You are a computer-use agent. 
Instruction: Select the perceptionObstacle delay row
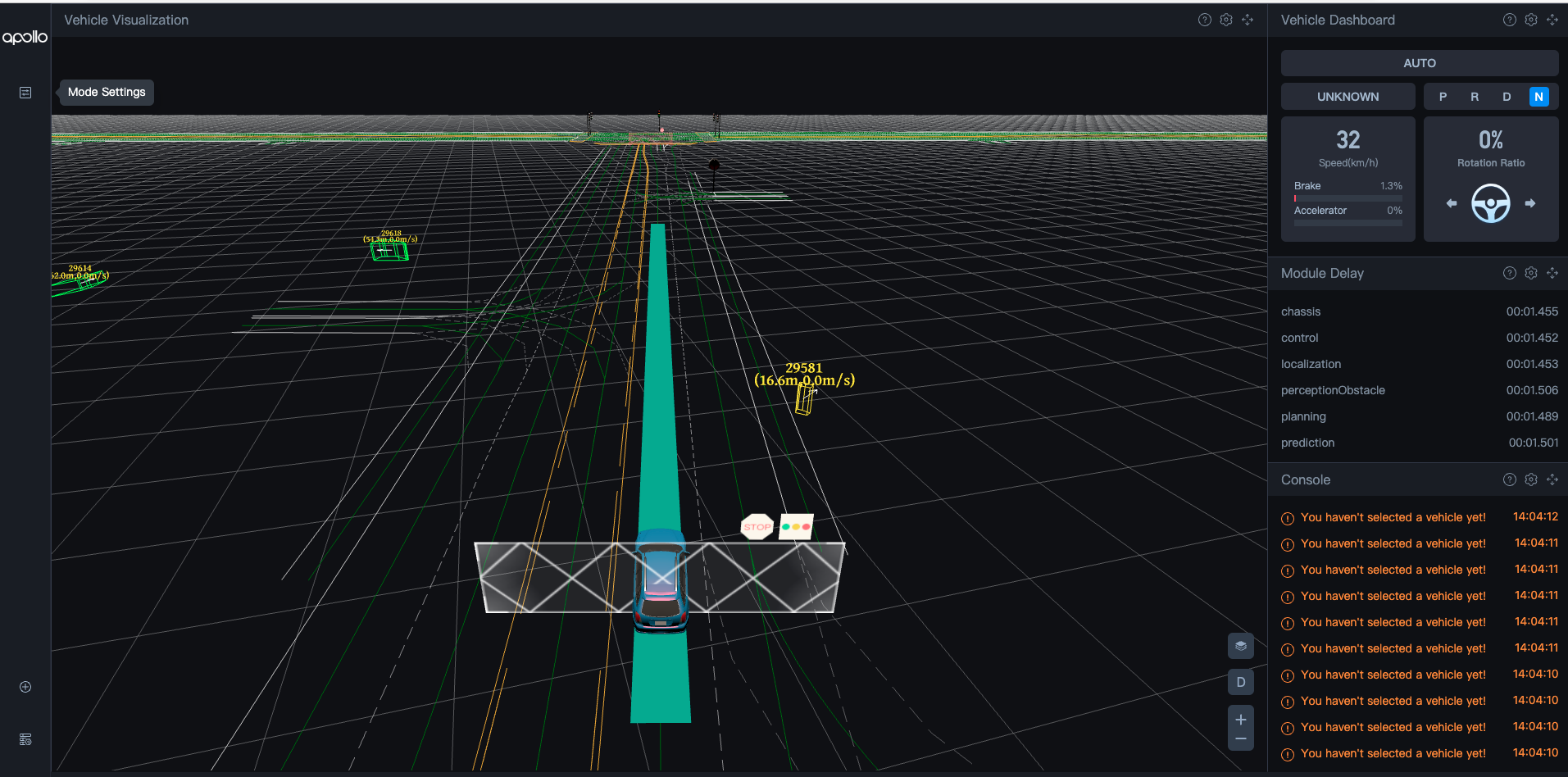click(1420, 390)
